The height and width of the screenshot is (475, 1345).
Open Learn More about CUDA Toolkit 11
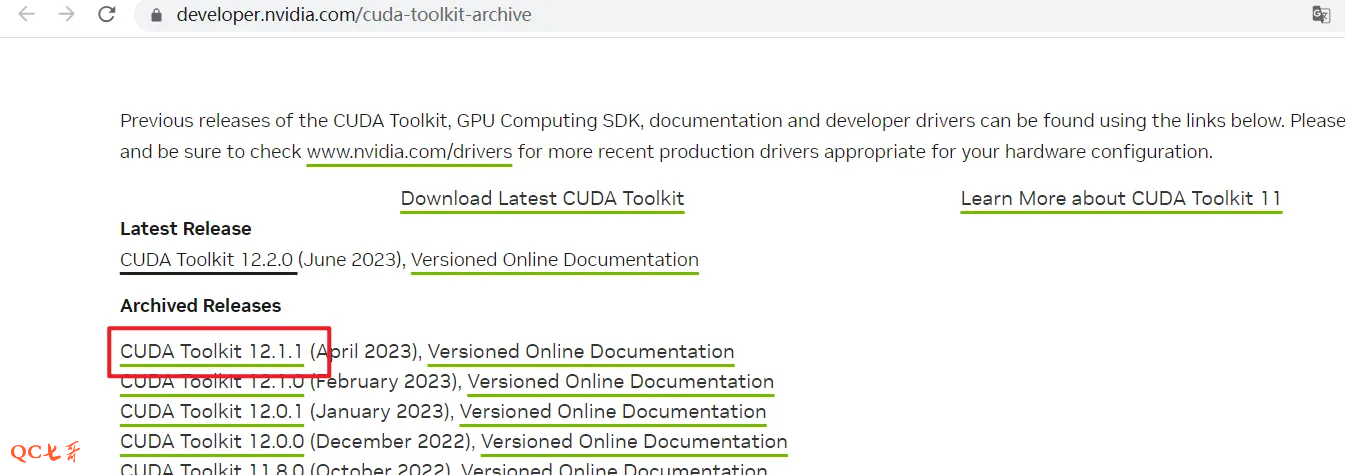[x=1120, y=198]
